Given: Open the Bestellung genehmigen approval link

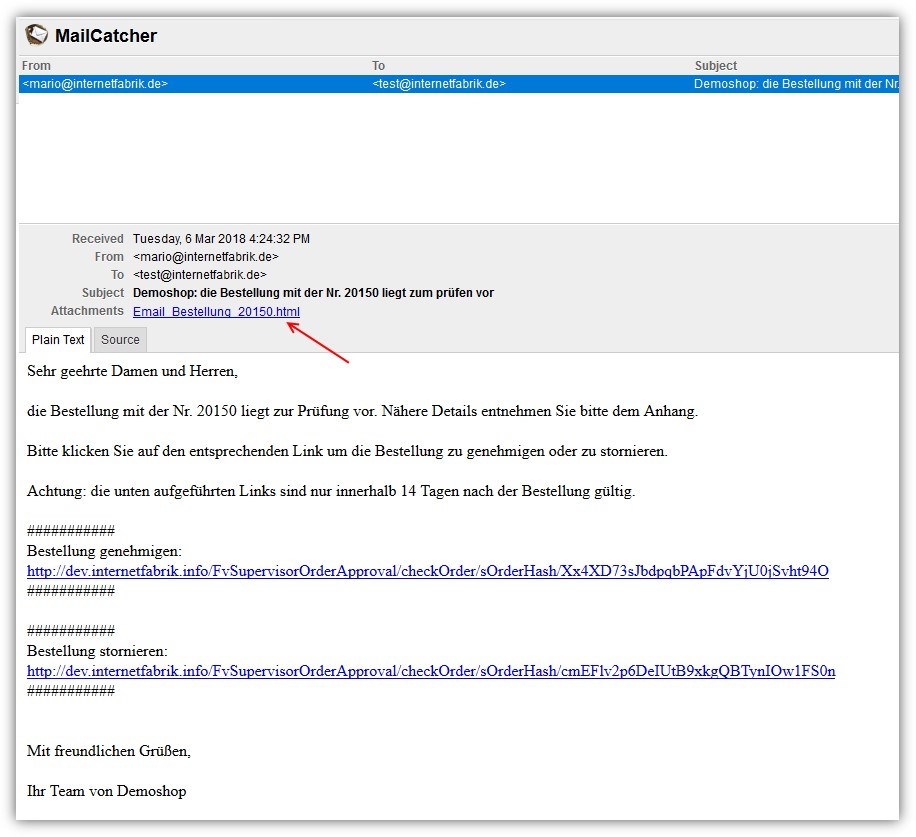Looking at the screenshot, I should (x=428, y=571).
